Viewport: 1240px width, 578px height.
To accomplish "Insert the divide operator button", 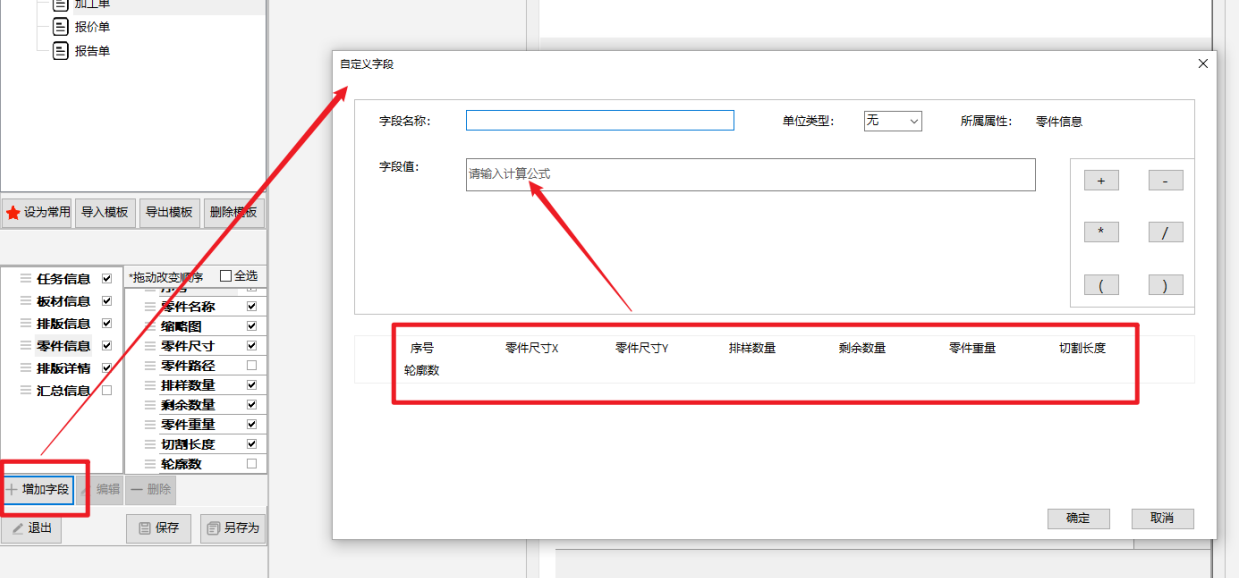I will click(x=1165, y=233).
